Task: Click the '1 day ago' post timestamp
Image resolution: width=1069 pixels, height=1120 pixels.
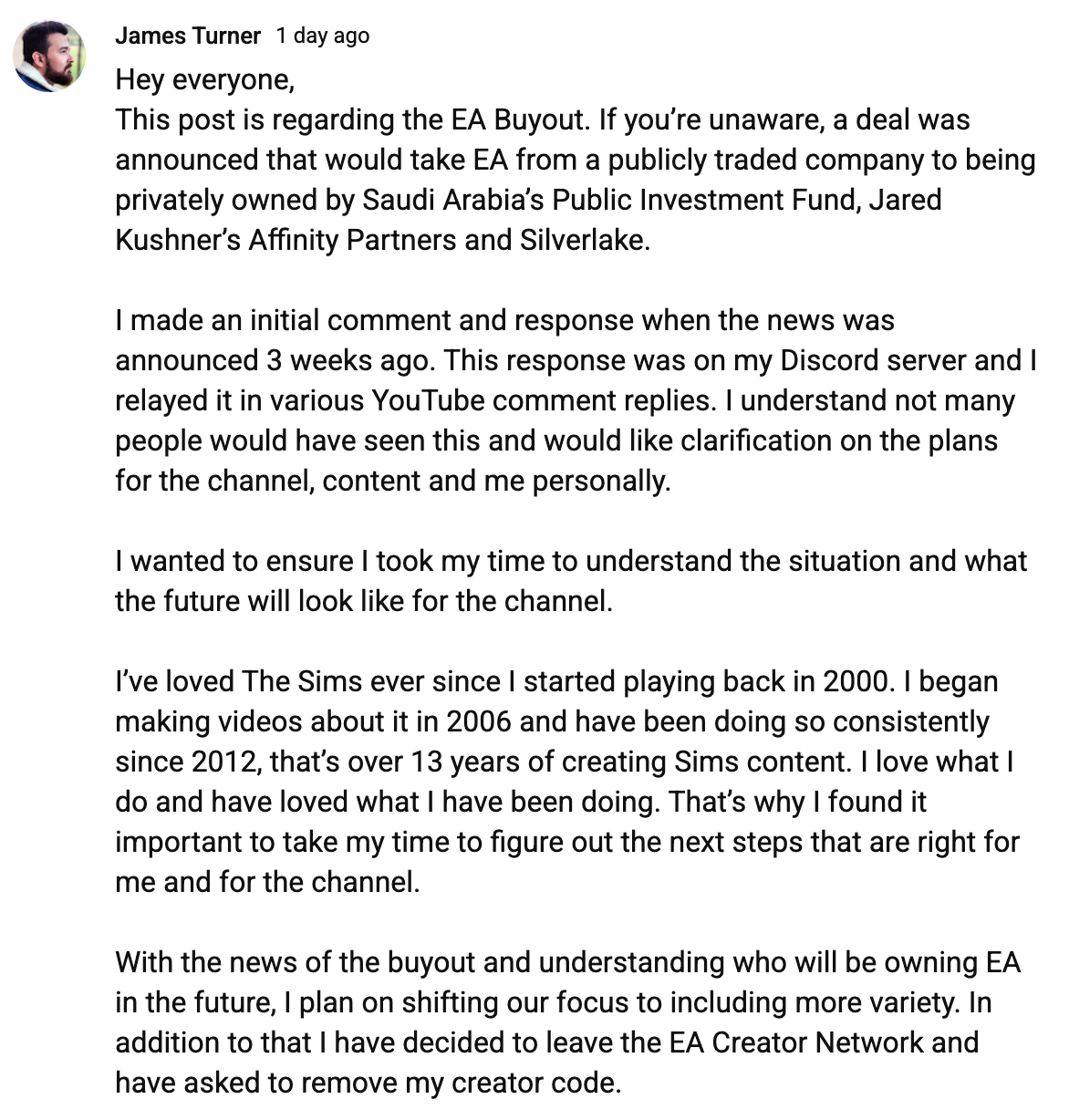Action: (x=323, y=36)
